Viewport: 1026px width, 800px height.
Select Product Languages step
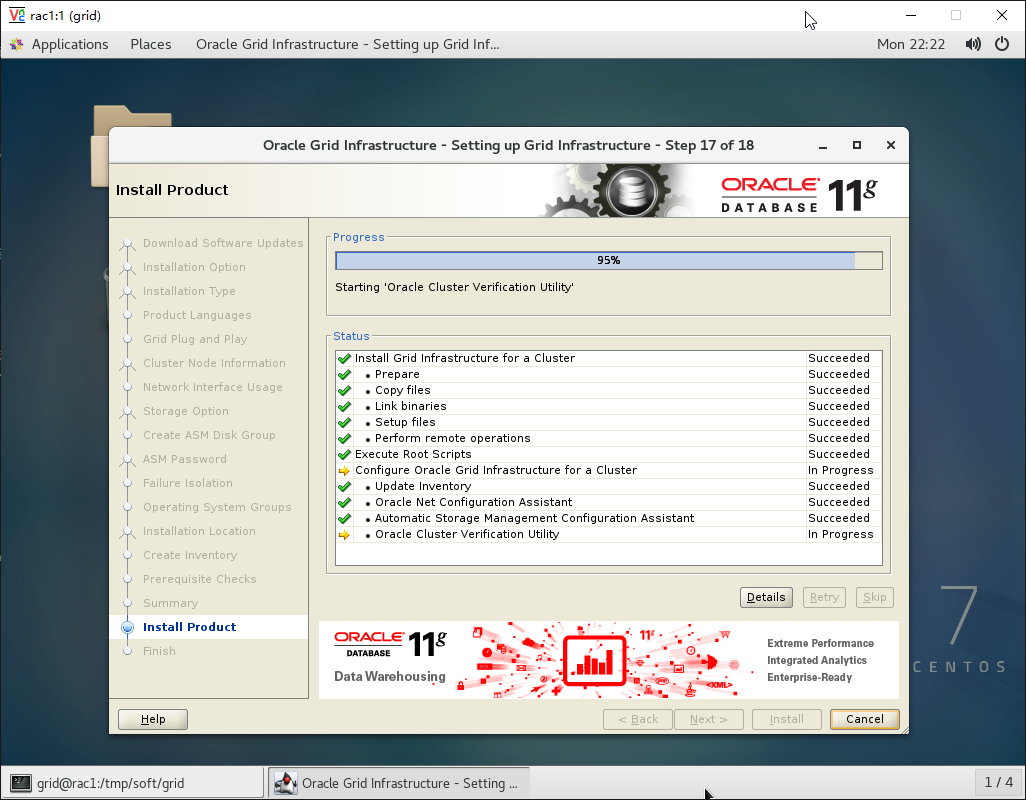pos(197,315)
